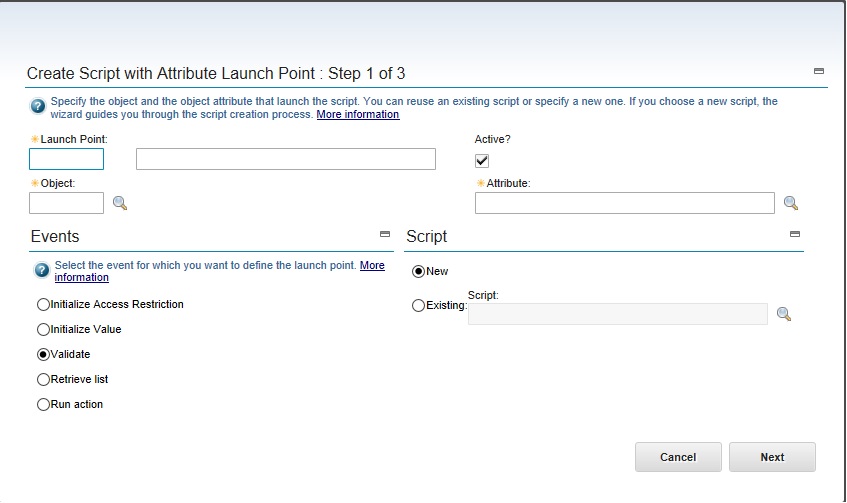Viewport: 847px width, 503px height.
Task: Collapse the Events section
Action: coord(385,234)
